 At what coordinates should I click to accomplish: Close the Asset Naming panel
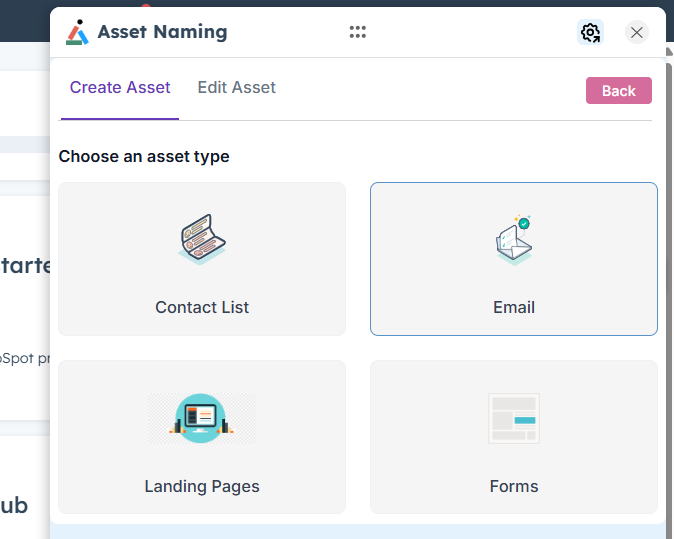pos(637,33)
